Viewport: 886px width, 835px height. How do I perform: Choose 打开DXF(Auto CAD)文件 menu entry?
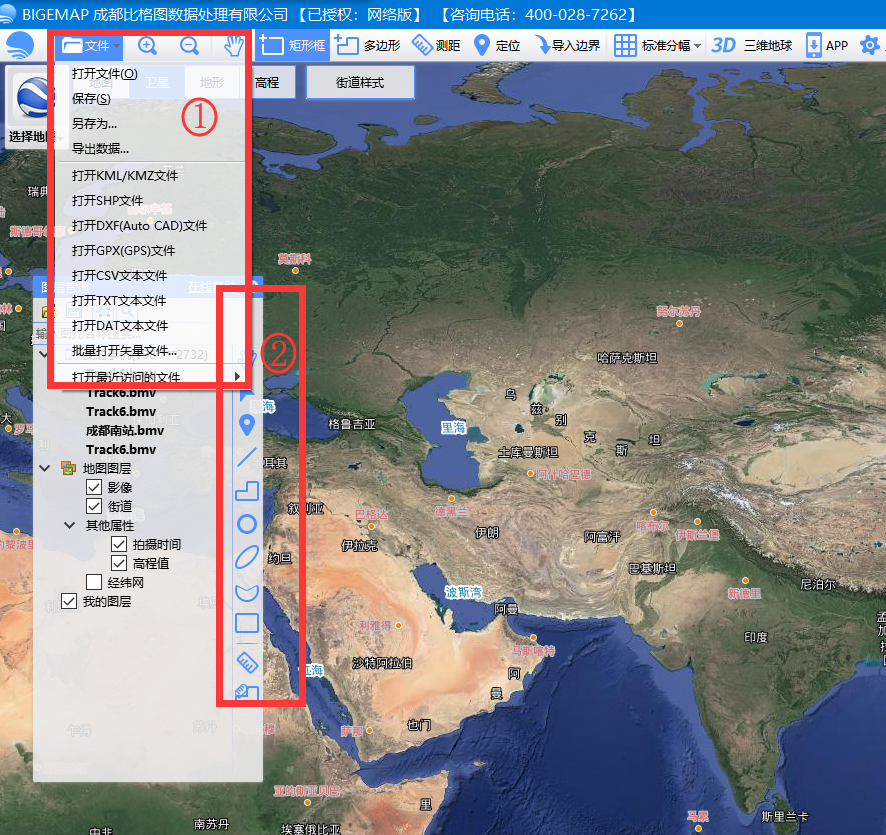tap(140, 225)
